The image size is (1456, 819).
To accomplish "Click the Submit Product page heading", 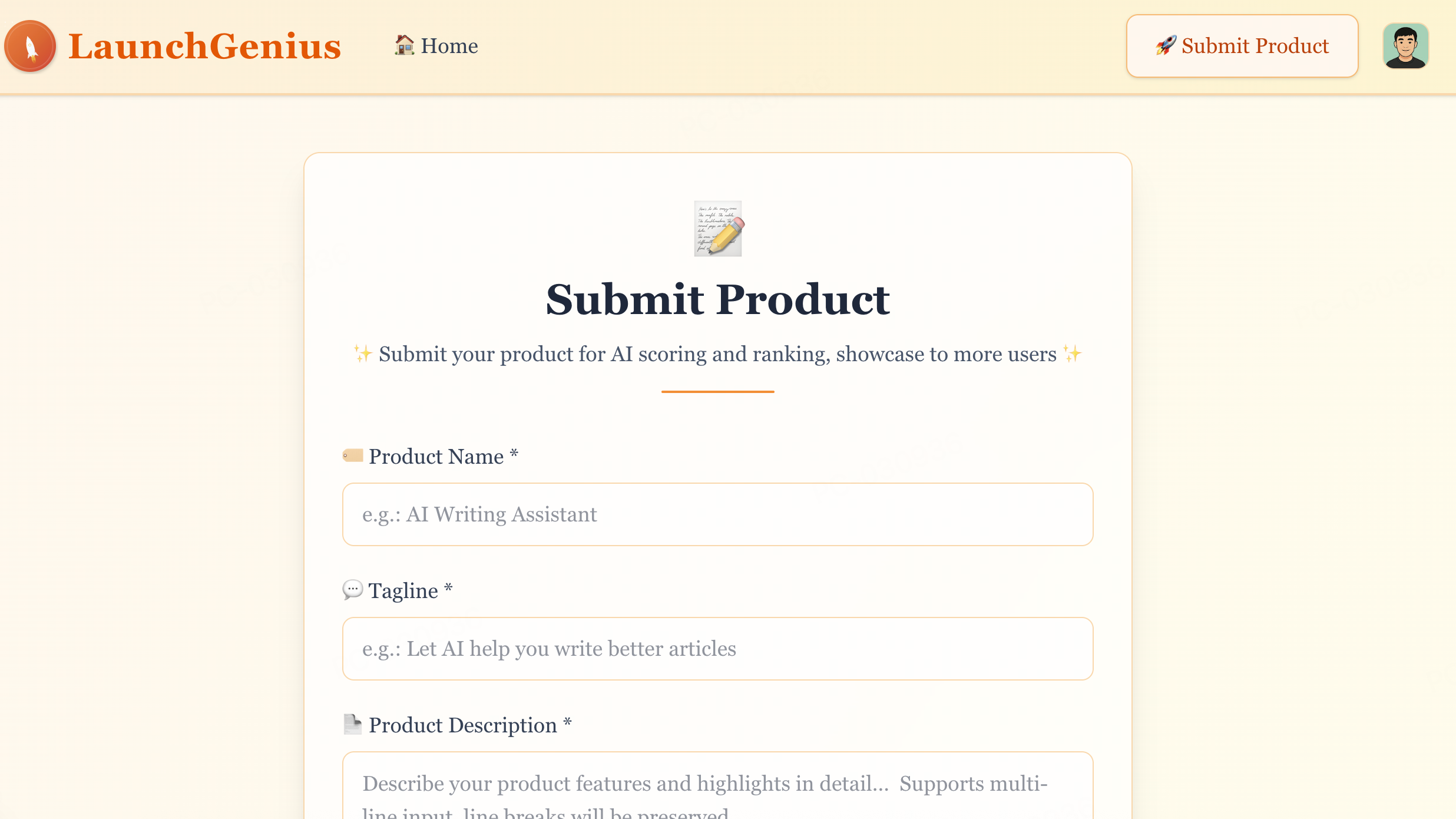I will pos(717,299).
